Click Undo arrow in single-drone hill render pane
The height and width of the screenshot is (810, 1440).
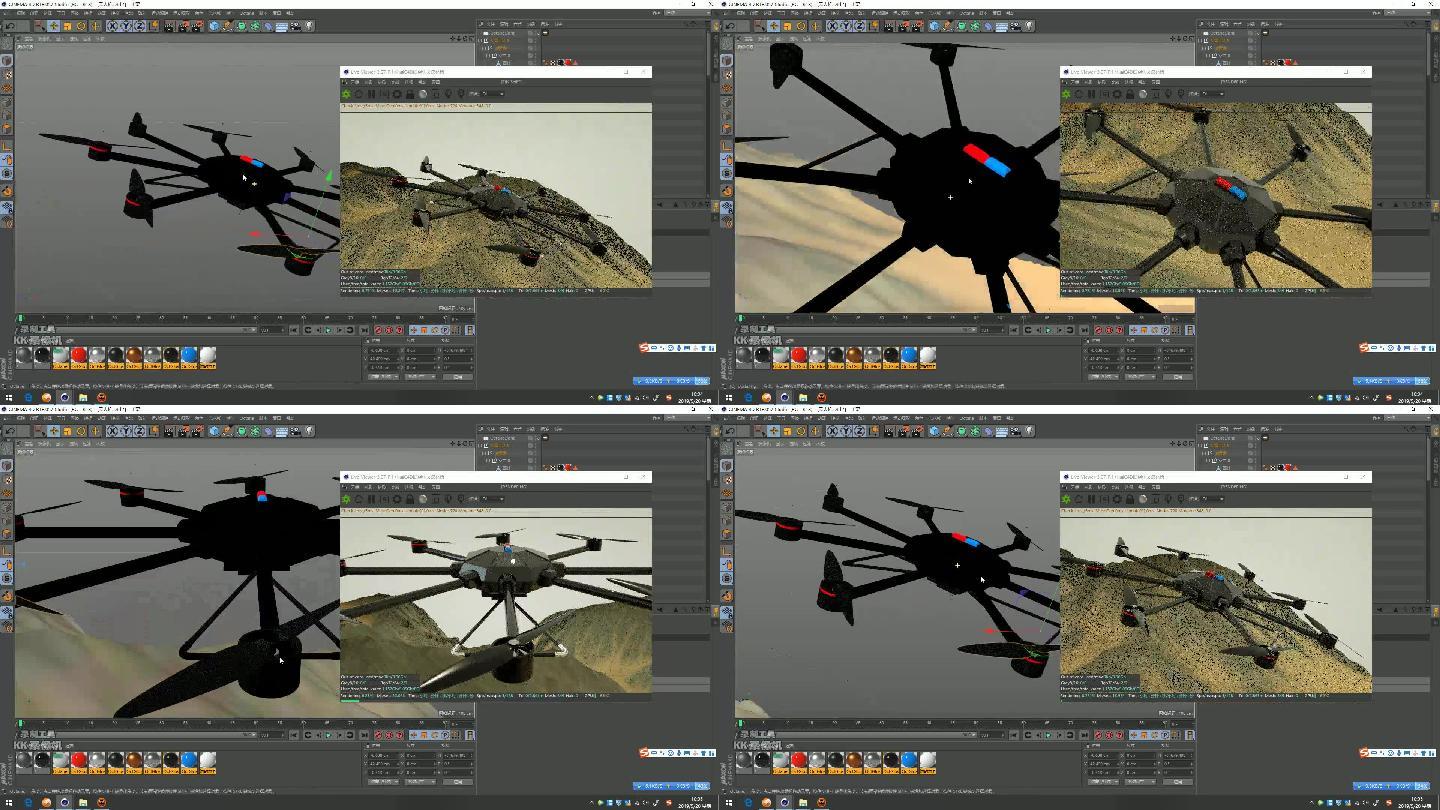[10, 26]
